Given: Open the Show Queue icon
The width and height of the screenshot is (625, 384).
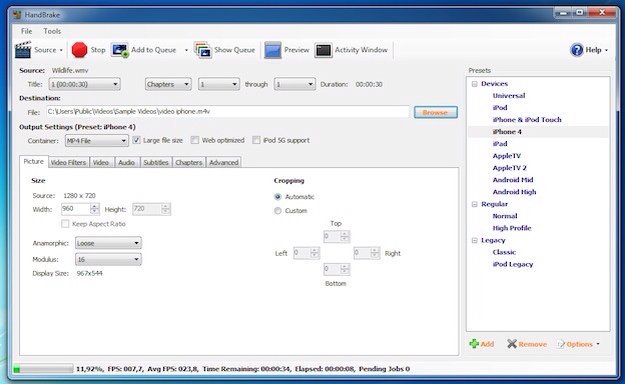Looking at the screenshot, I should pos(203,50).
